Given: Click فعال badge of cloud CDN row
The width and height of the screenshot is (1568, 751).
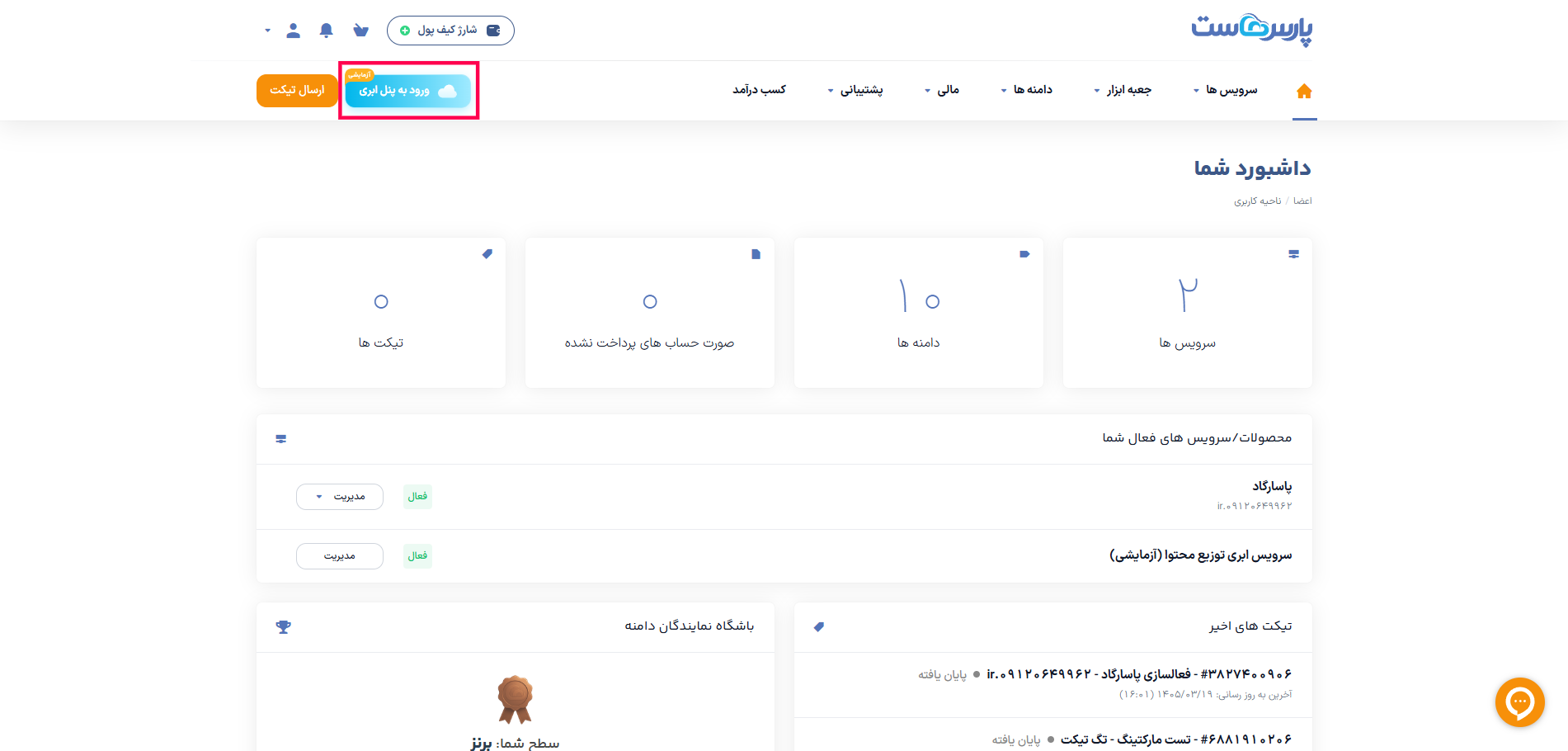Looking at the screenshot, I should click(417, 556).
